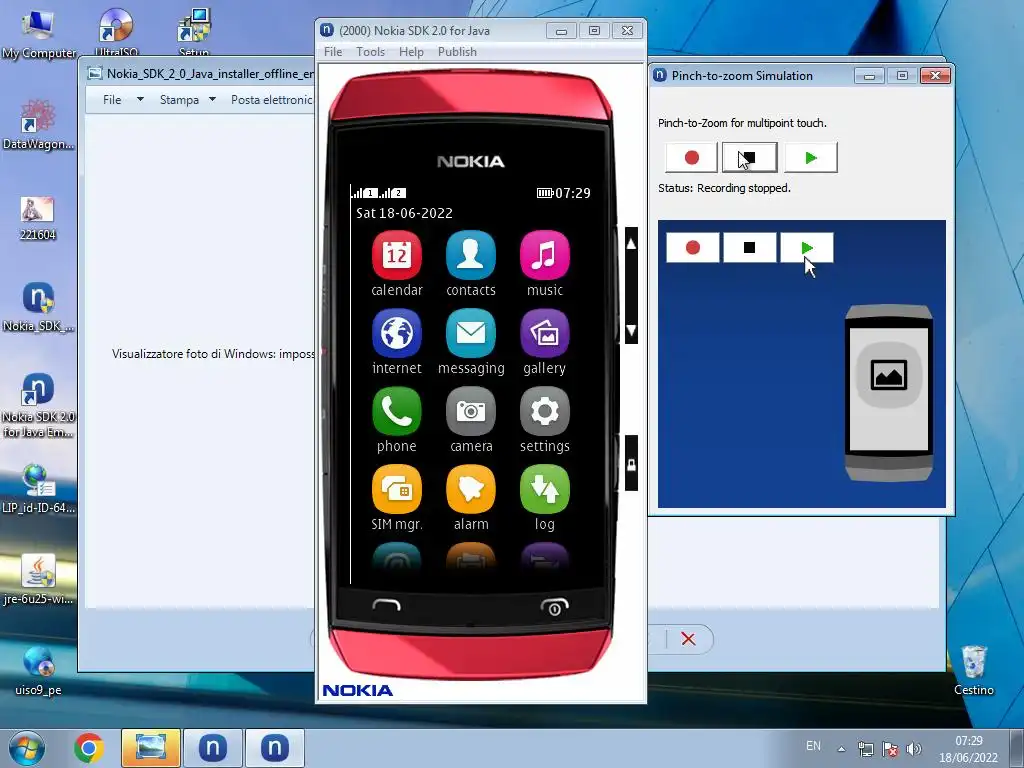The image size is (1024, 768).
Task: Click the lock key beside the emulator
Action: [x=631, y=463]
